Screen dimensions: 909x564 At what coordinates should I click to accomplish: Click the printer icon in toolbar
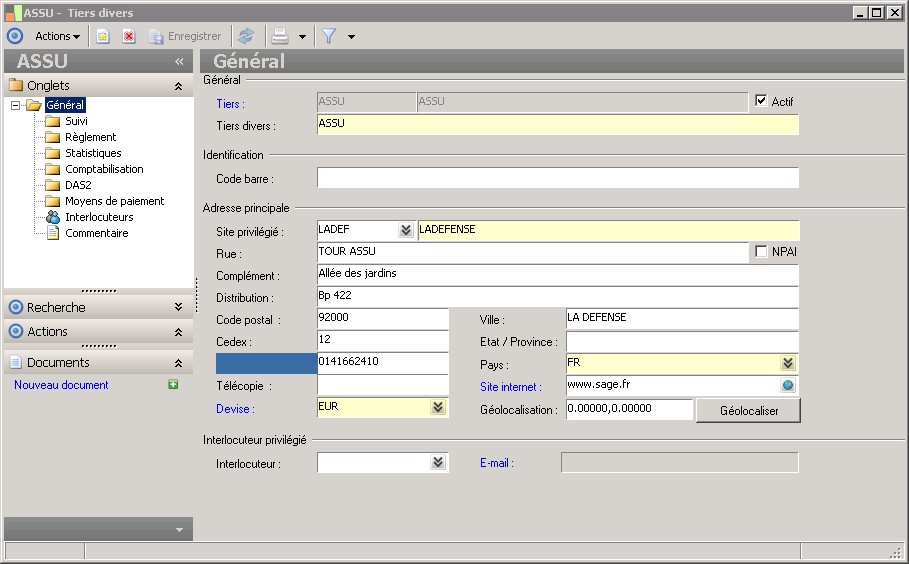point(281,36)
